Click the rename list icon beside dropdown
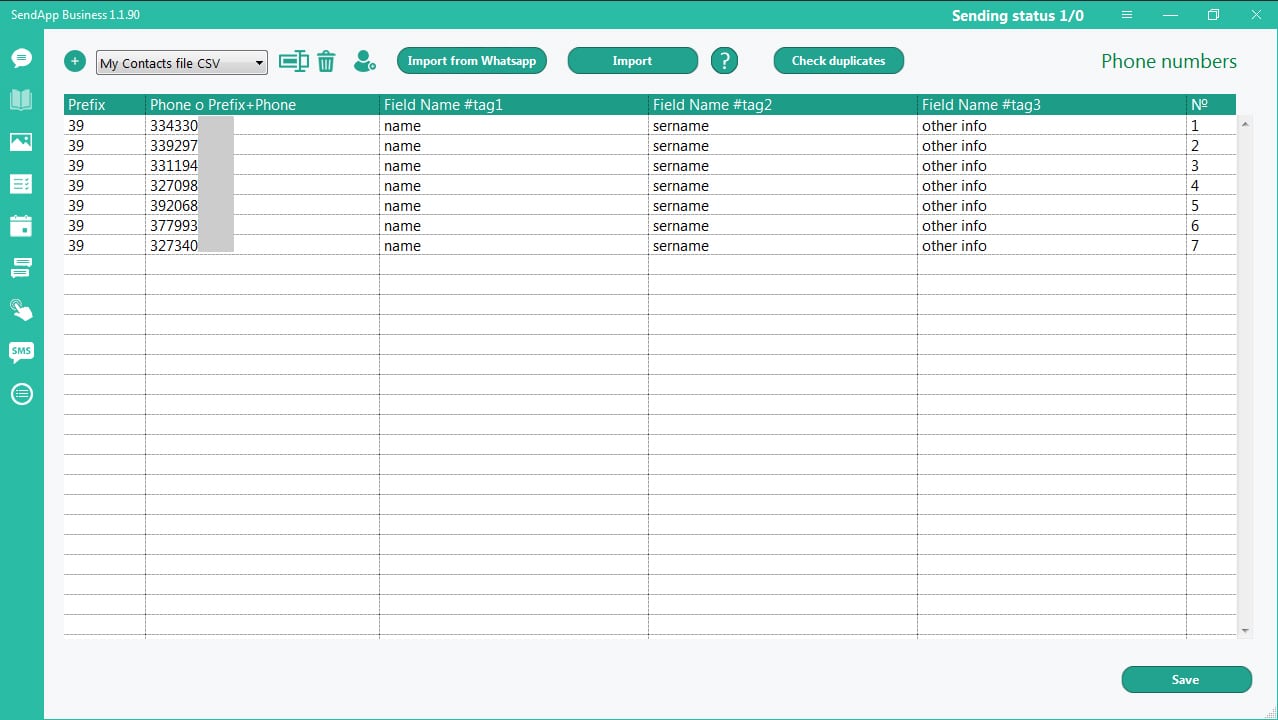Screen dimensions: 1278x720 [x=293, y=61]
